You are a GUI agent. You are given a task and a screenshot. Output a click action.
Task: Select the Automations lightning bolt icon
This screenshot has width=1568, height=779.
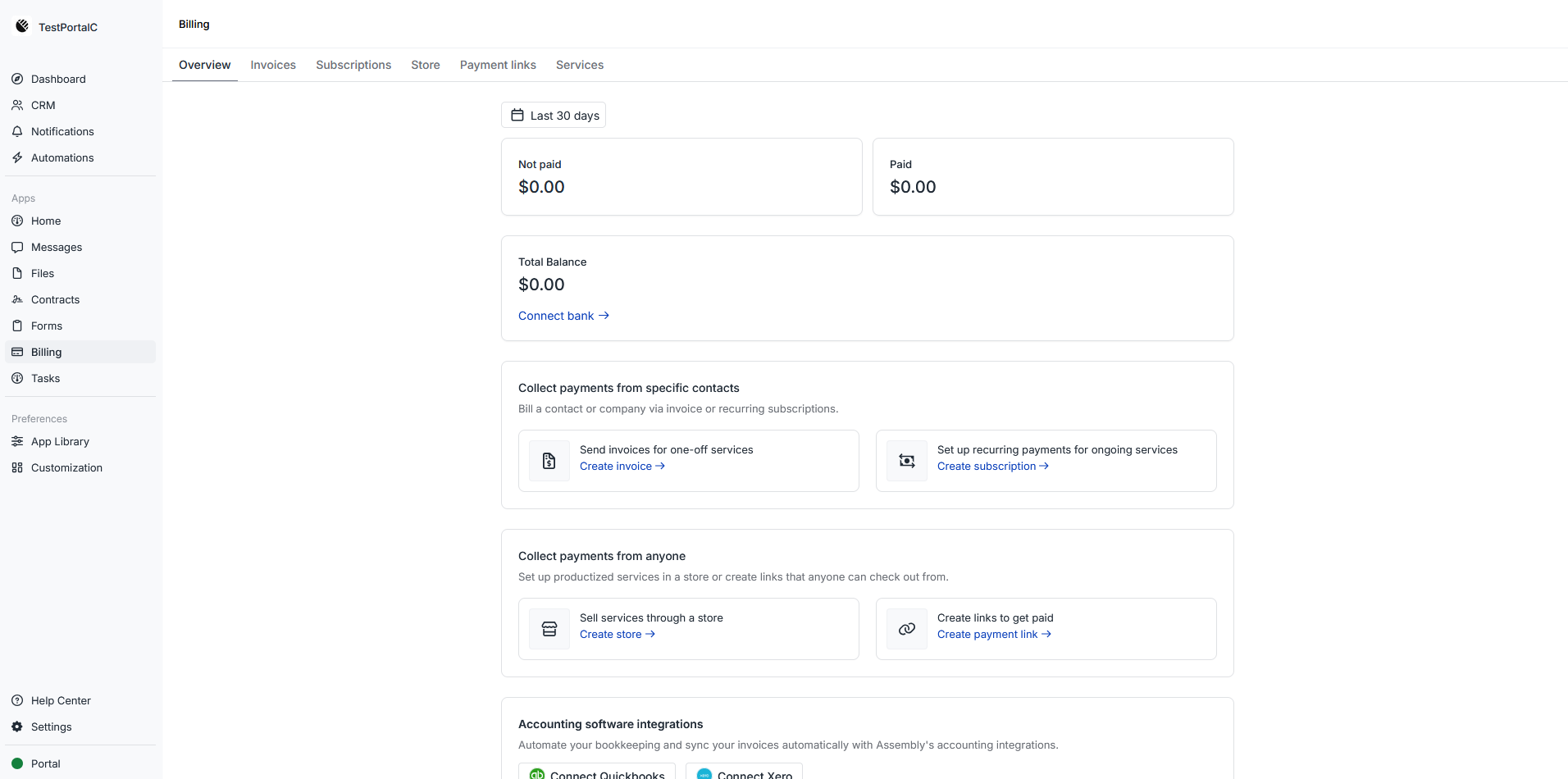point(17,157)
